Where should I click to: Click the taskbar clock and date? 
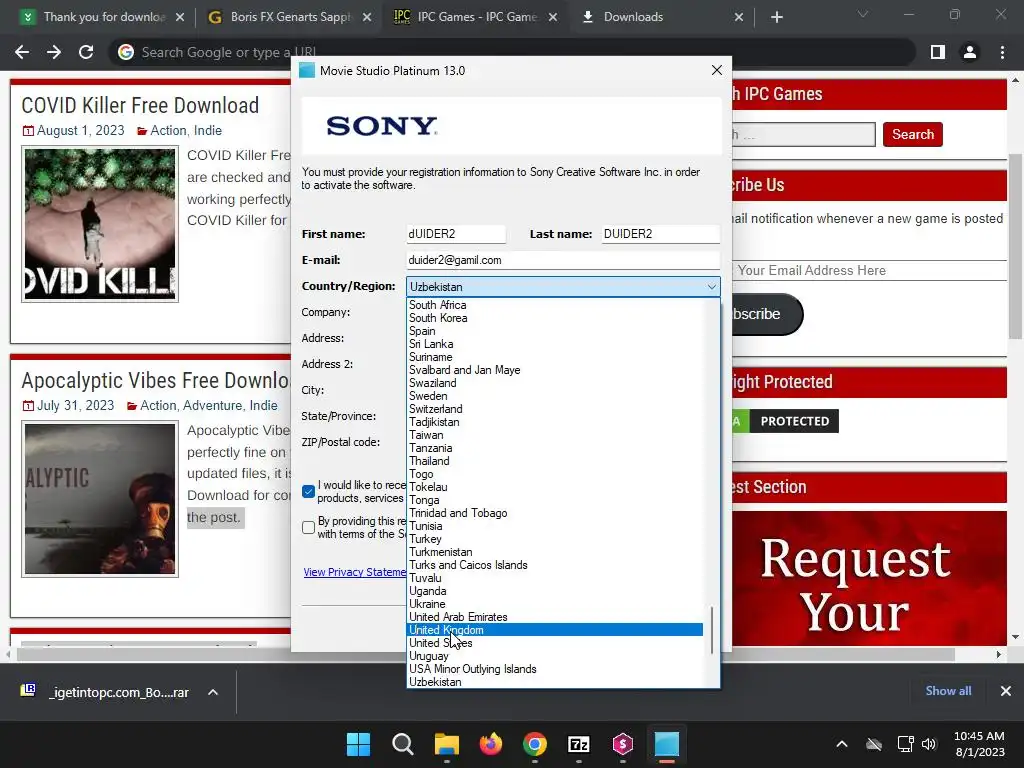coord(979,744)
